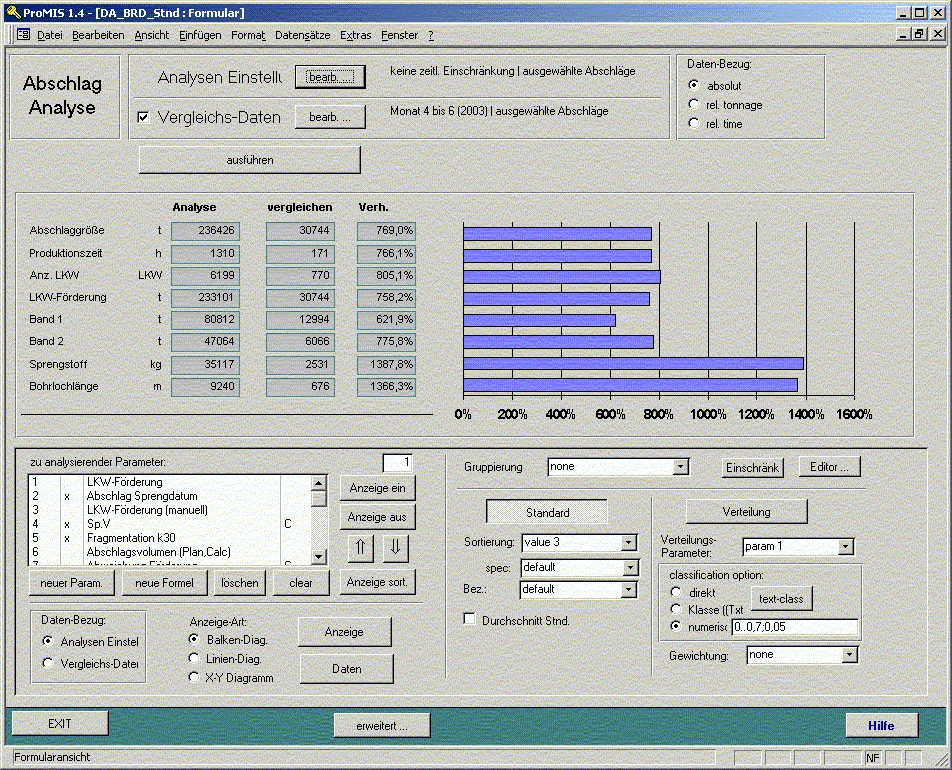Expand the Sortierung value 3 dropdown
Screen dimensions: 952x770
[629, 543]
